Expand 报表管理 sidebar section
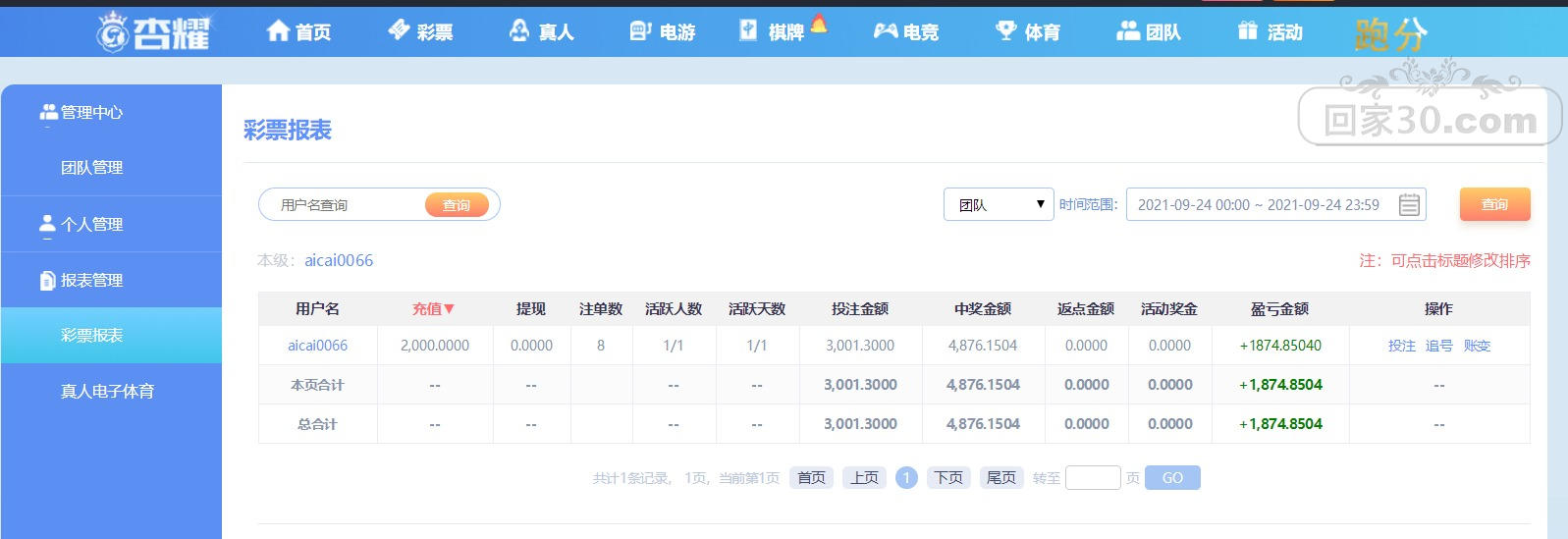 coord(91,281)
